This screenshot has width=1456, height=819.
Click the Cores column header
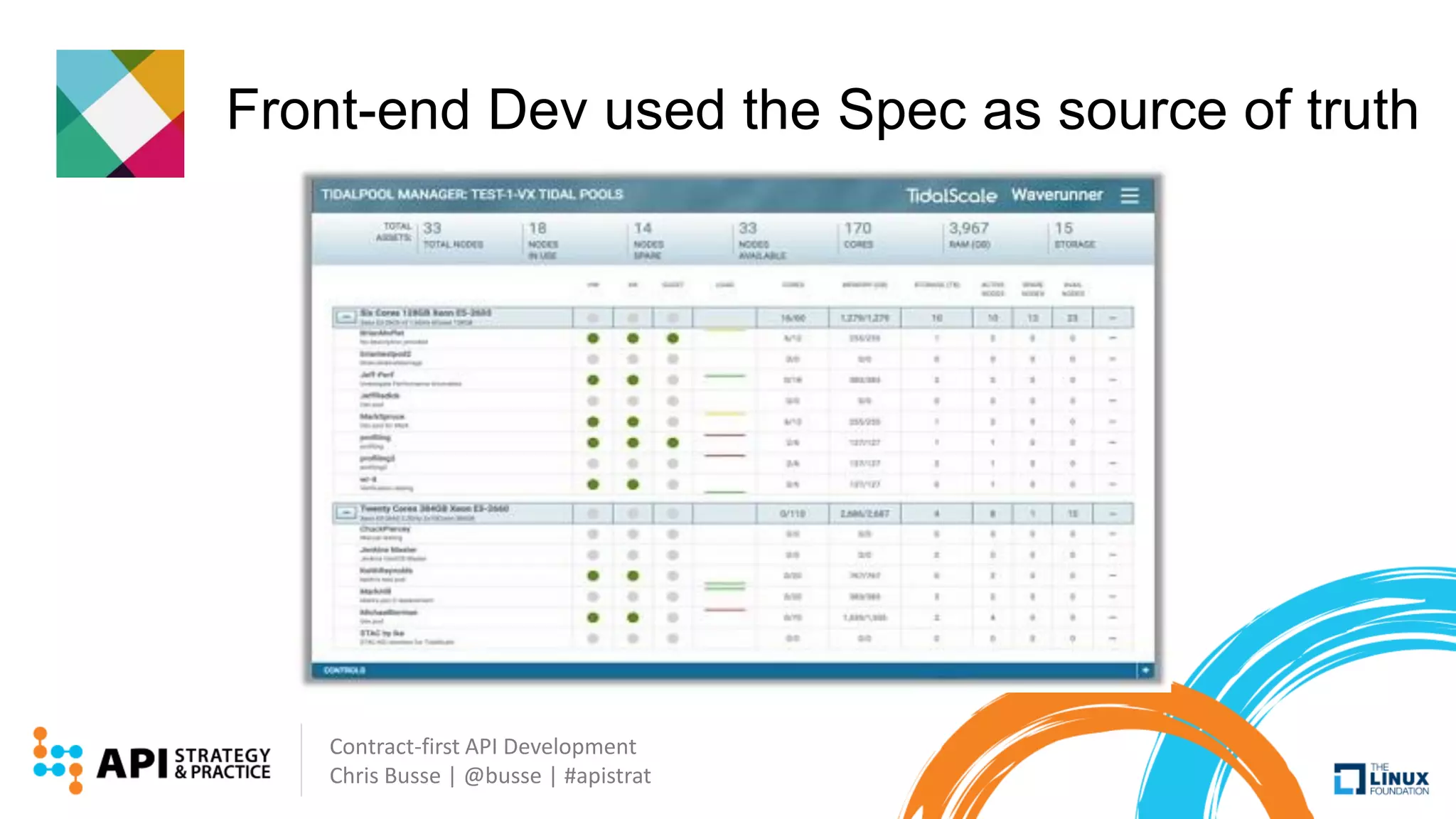point(793,285)
